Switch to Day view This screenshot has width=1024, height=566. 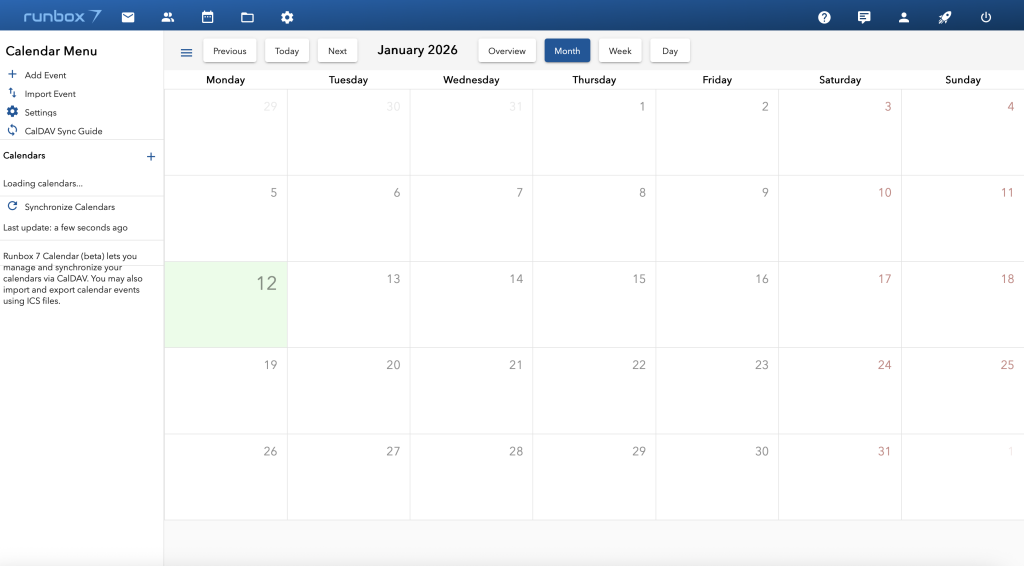[x=669, y=51]
